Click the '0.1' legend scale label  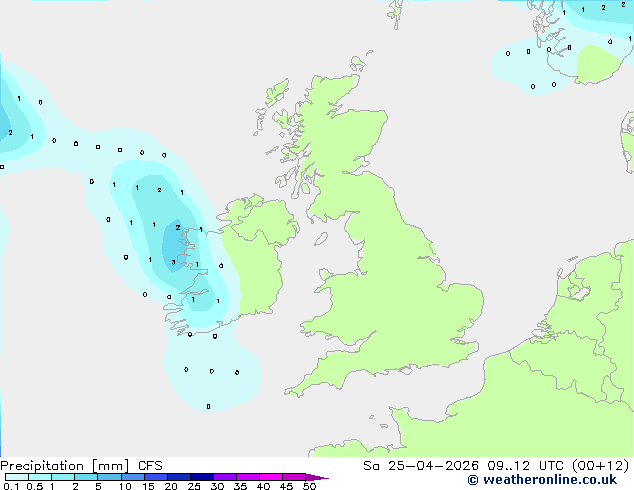point(11,486)
